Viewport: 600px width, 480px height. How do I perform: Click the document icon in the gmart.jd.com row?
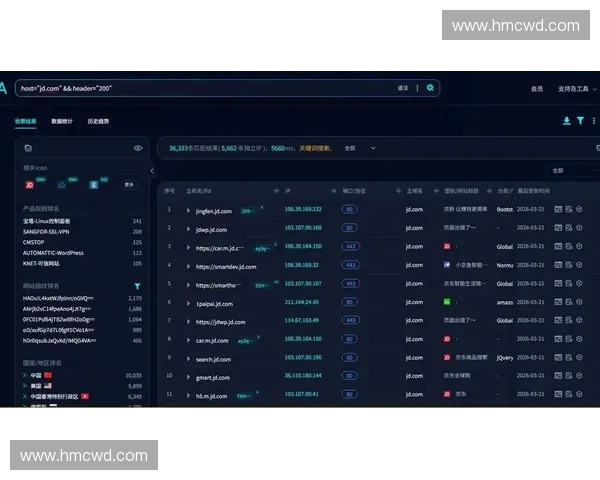569,376
